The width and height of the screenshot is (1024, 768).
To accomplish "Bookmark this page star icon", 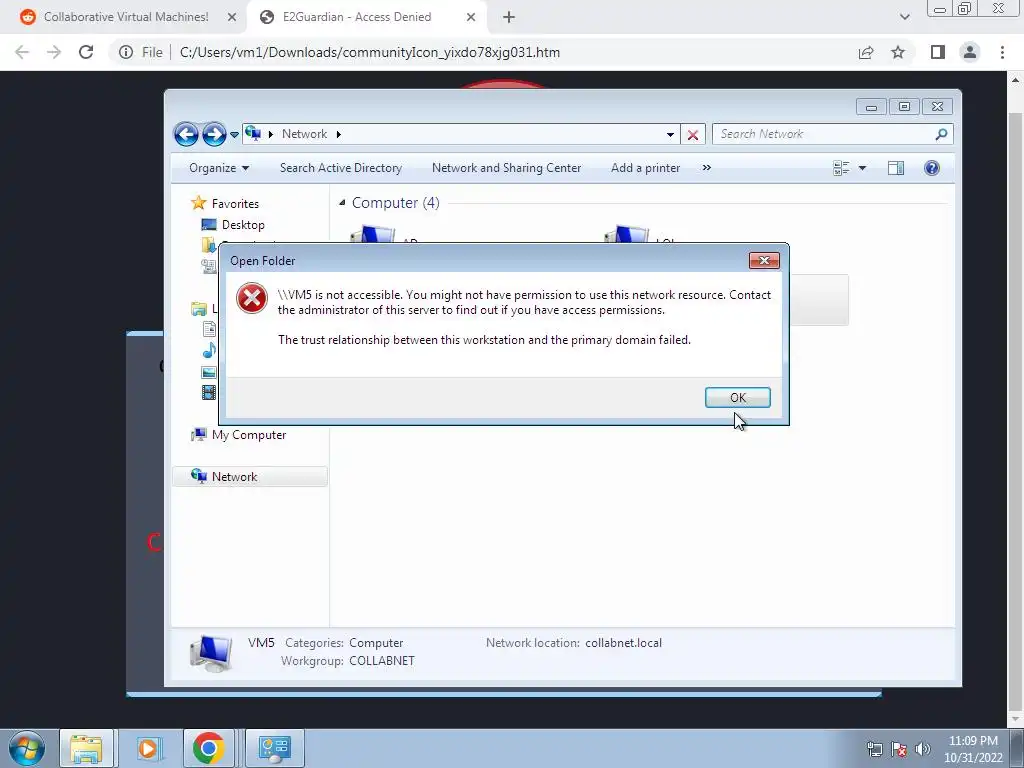I will (x=898, y=52).
